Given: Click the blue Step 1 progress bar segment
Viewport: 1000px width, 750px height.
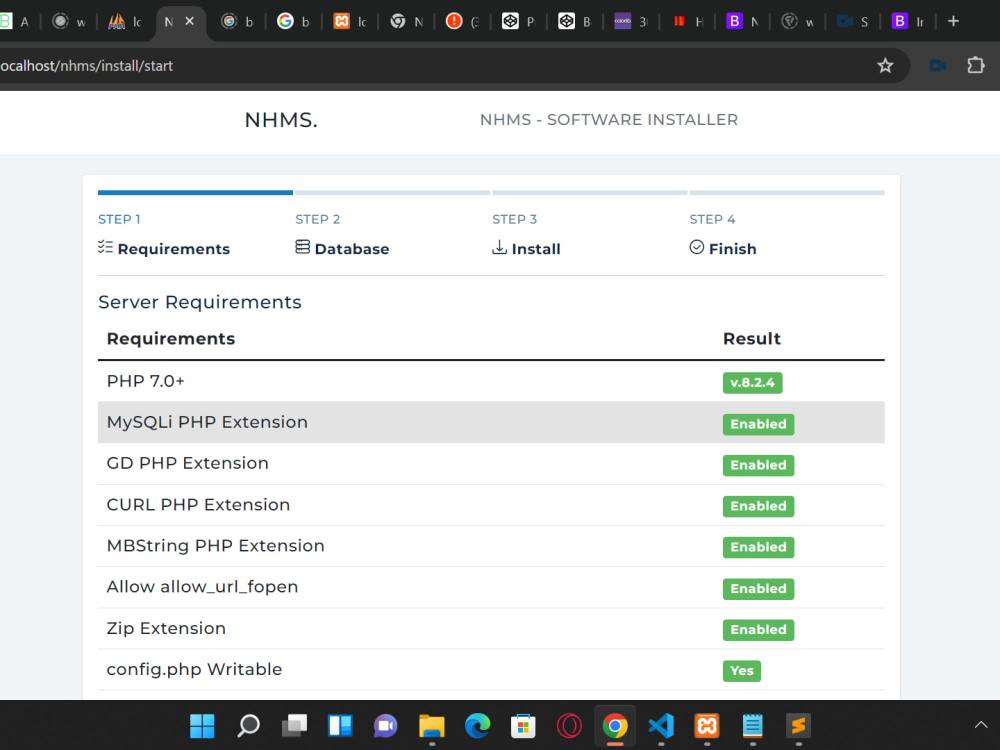Looking at the screenshot, I should (x=195, y=192).
